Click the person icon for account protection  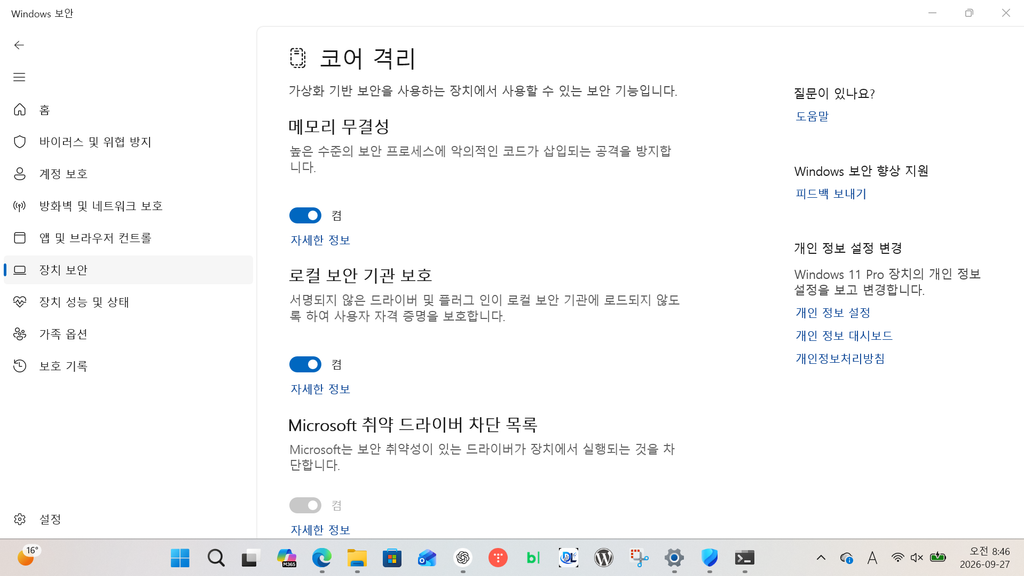tap(20, 174)
